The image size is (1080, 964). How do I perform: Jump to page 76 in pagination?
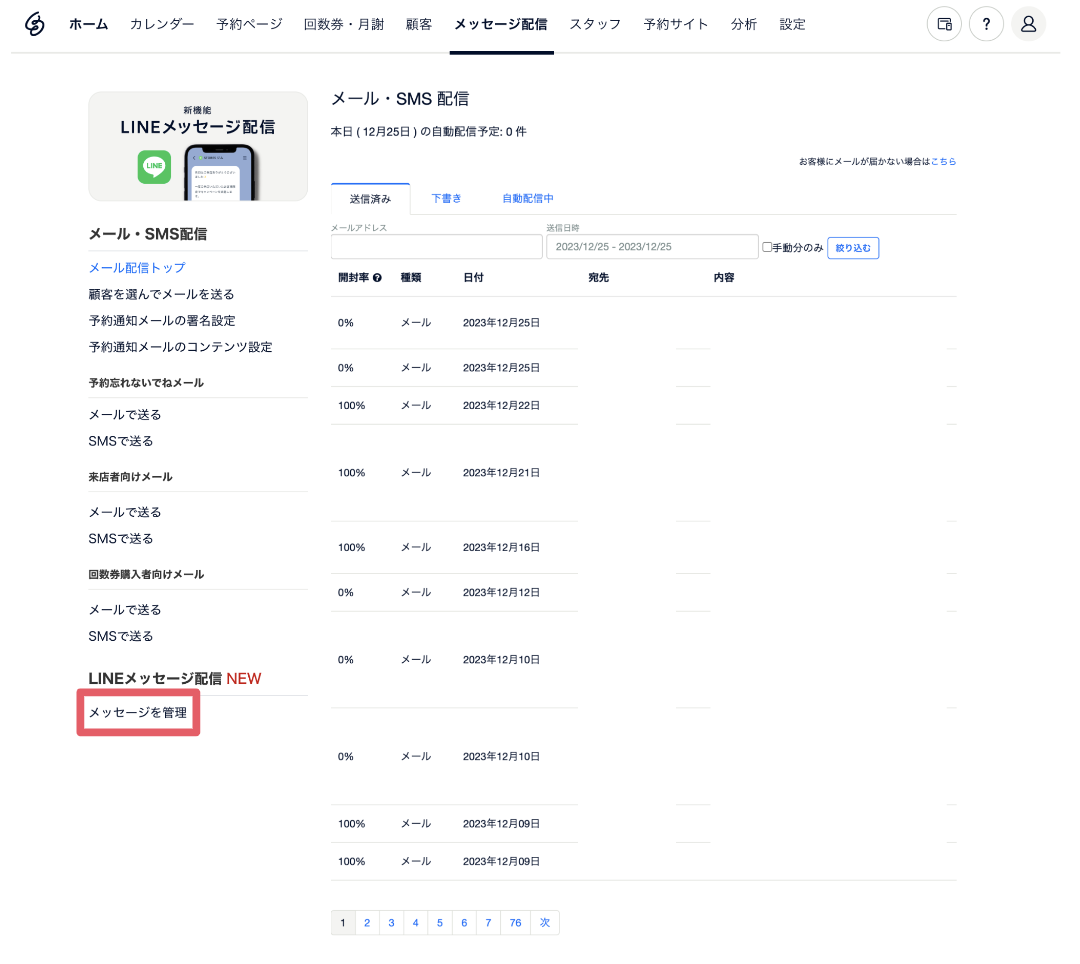tap(515, 923)
